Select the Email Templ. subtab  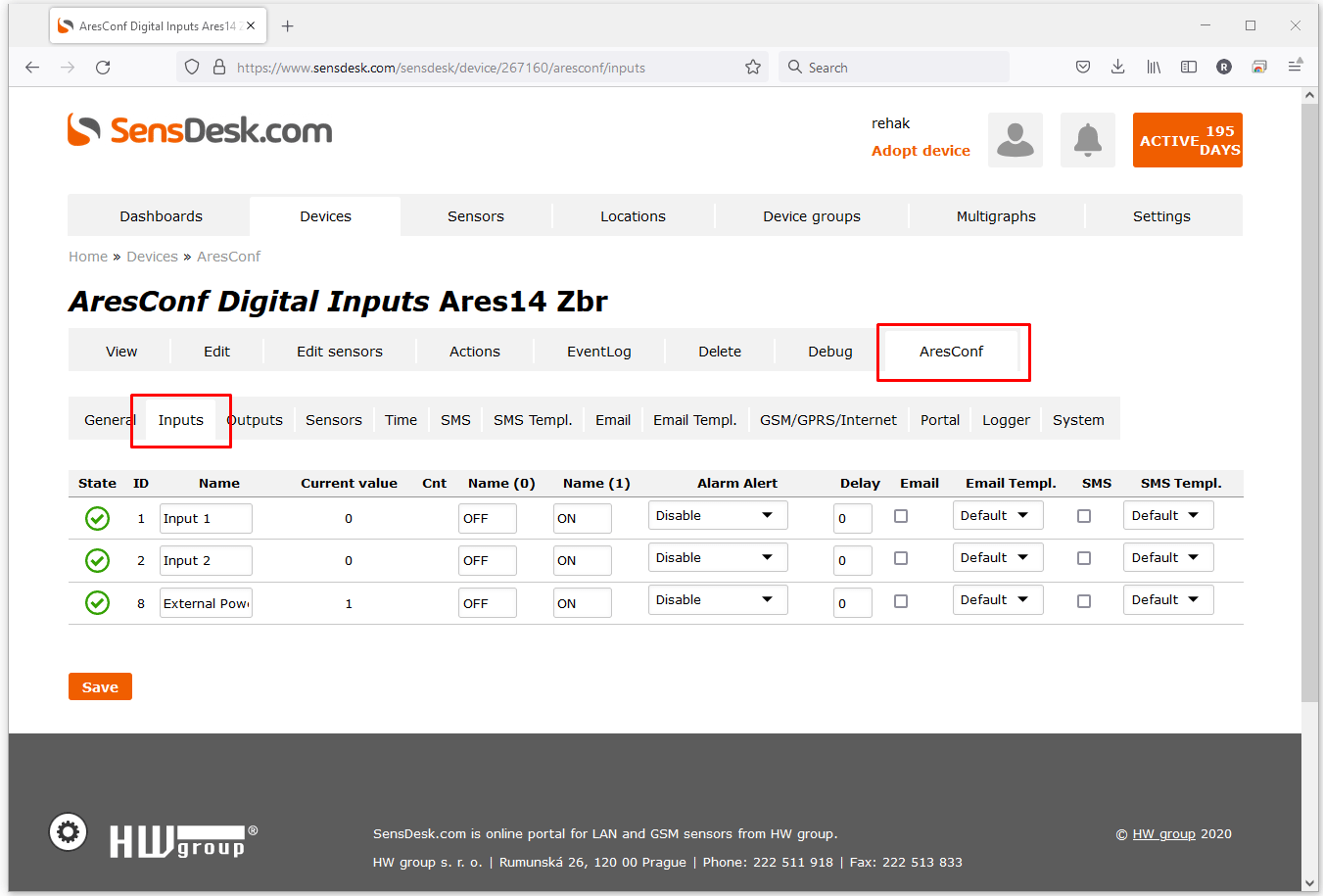click(x=695, y=420)
